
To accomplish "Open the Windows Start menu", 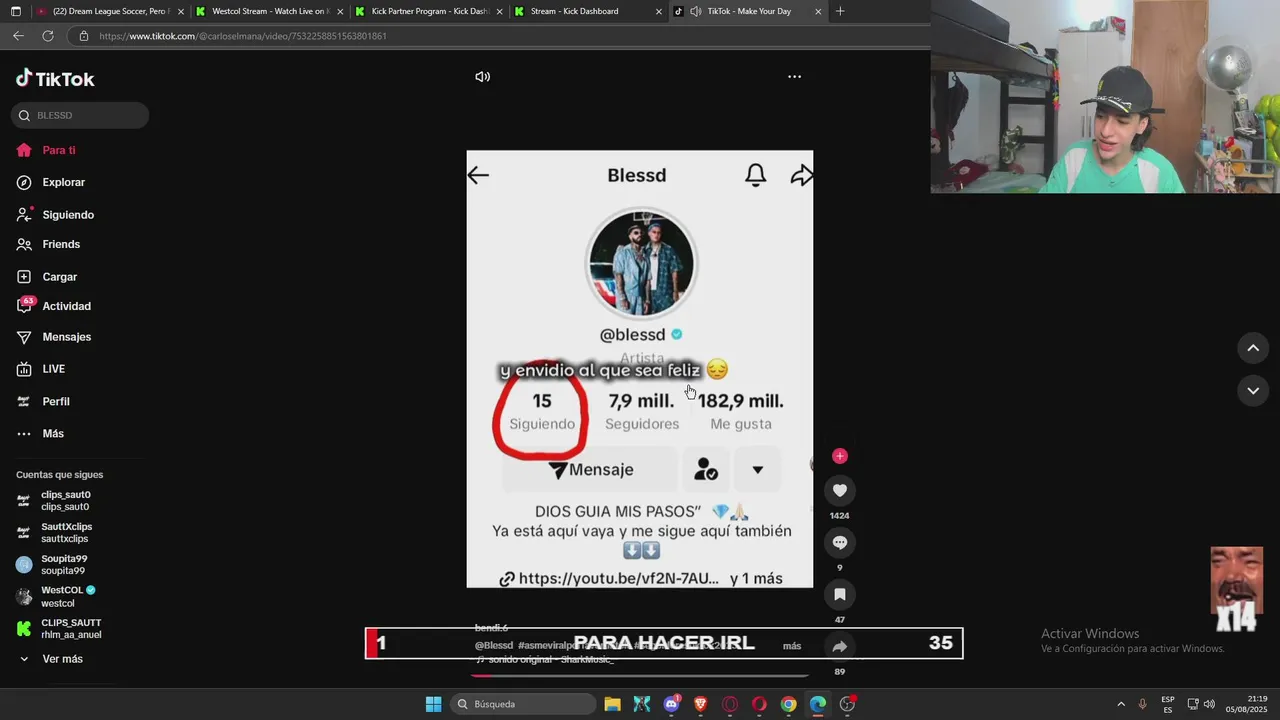I will coord(433,704).
